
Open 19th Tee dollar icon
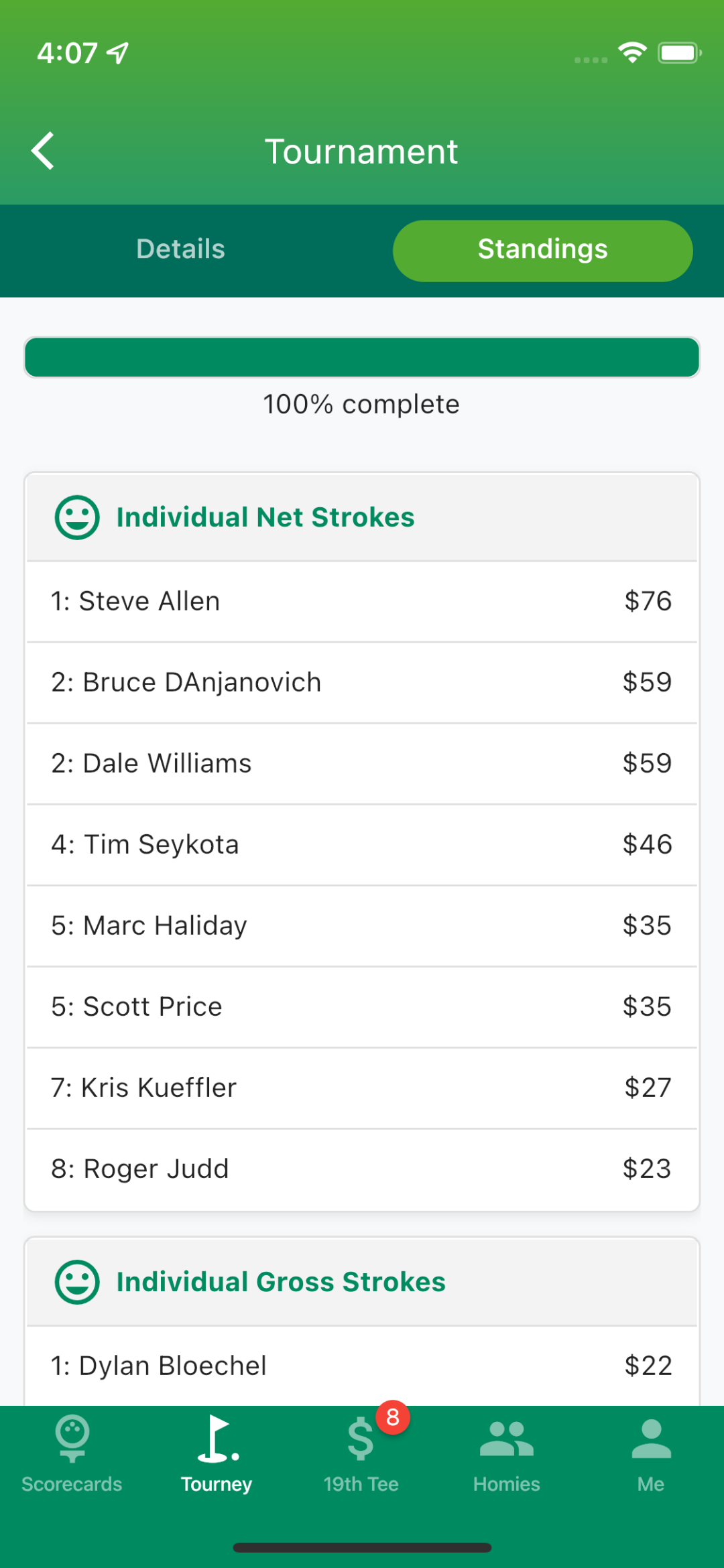[361, 1439]
